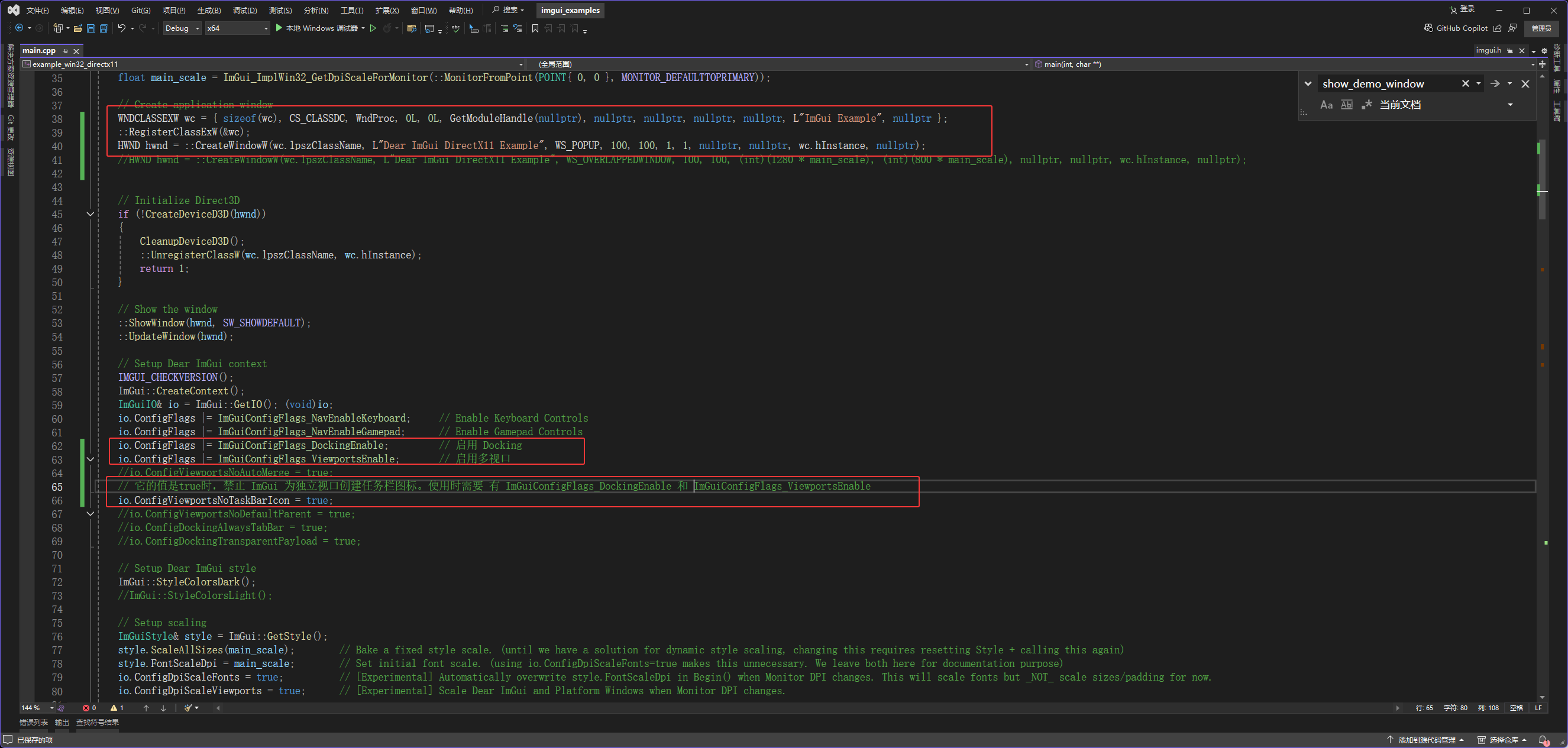
Task: Pin the main.cpp tab
Action: [x=65, y=51]
